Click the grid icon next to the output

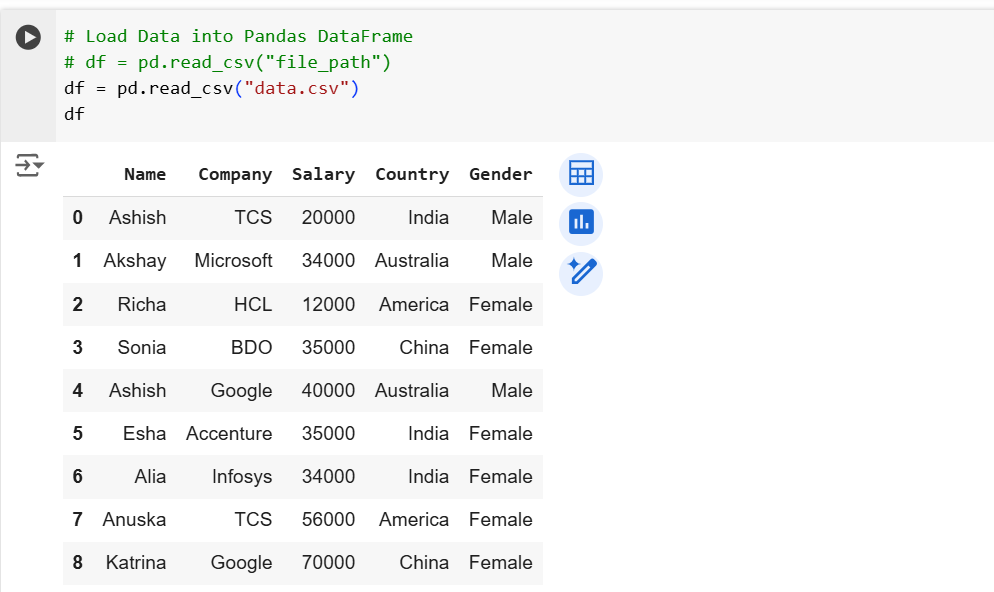pyautogui.click(x=581, y=173)
